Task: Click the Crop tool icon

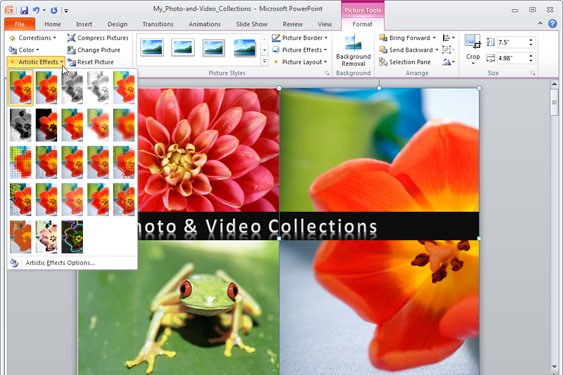Action: click(x=473, y=42)
